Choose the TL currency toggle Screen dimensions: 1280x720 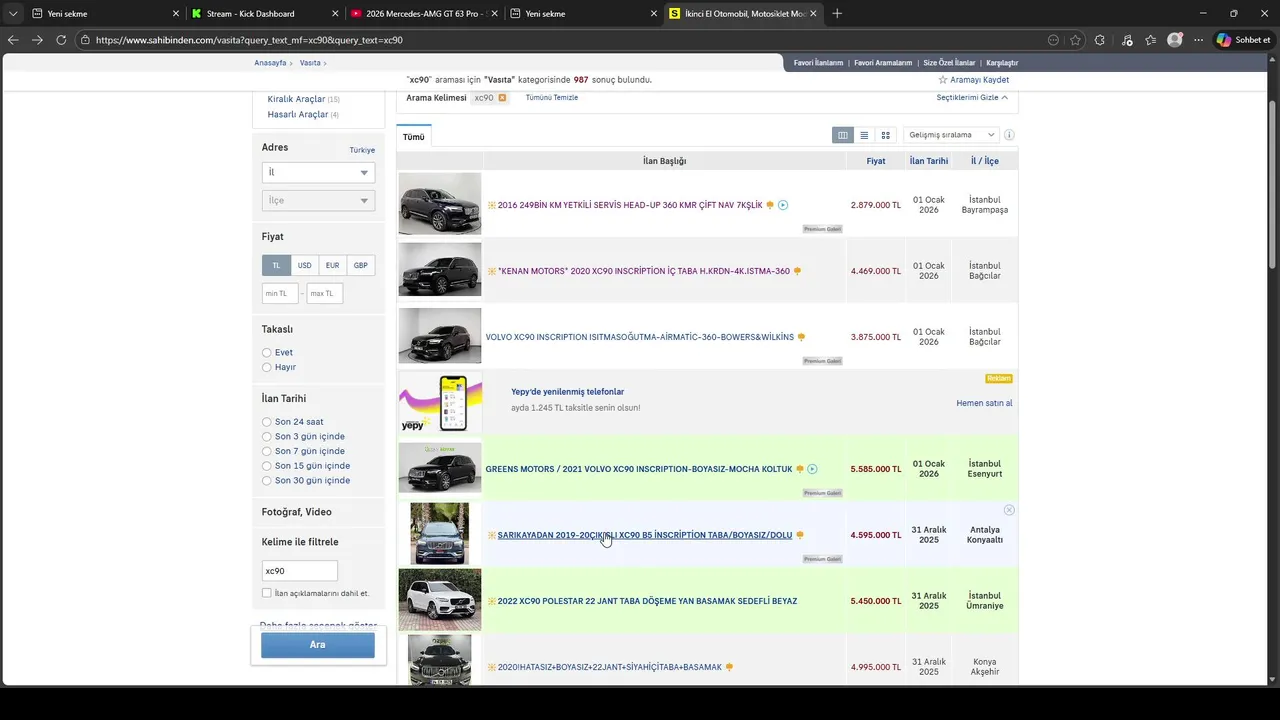[276, 265]
